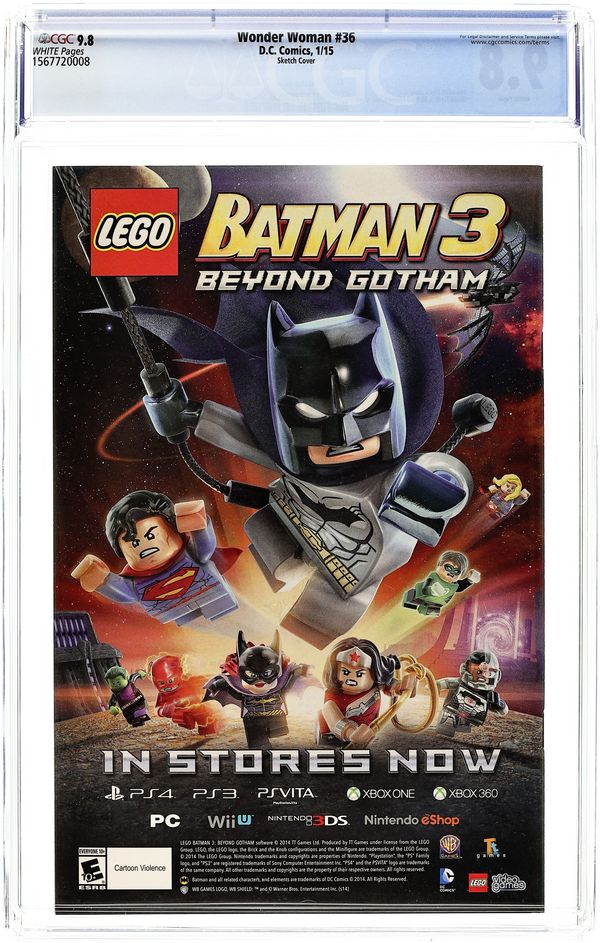Screen dimensions: 600x943
Task: Click the Cartoon Violence descriptor box
Action: (139, 868)
